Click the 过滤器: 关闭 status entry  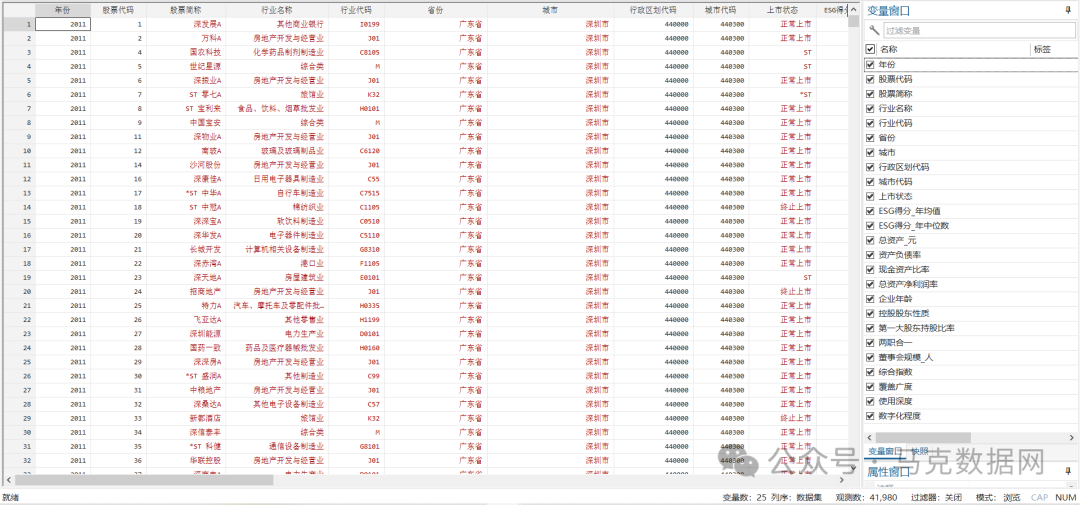click(x=936, y=497)
